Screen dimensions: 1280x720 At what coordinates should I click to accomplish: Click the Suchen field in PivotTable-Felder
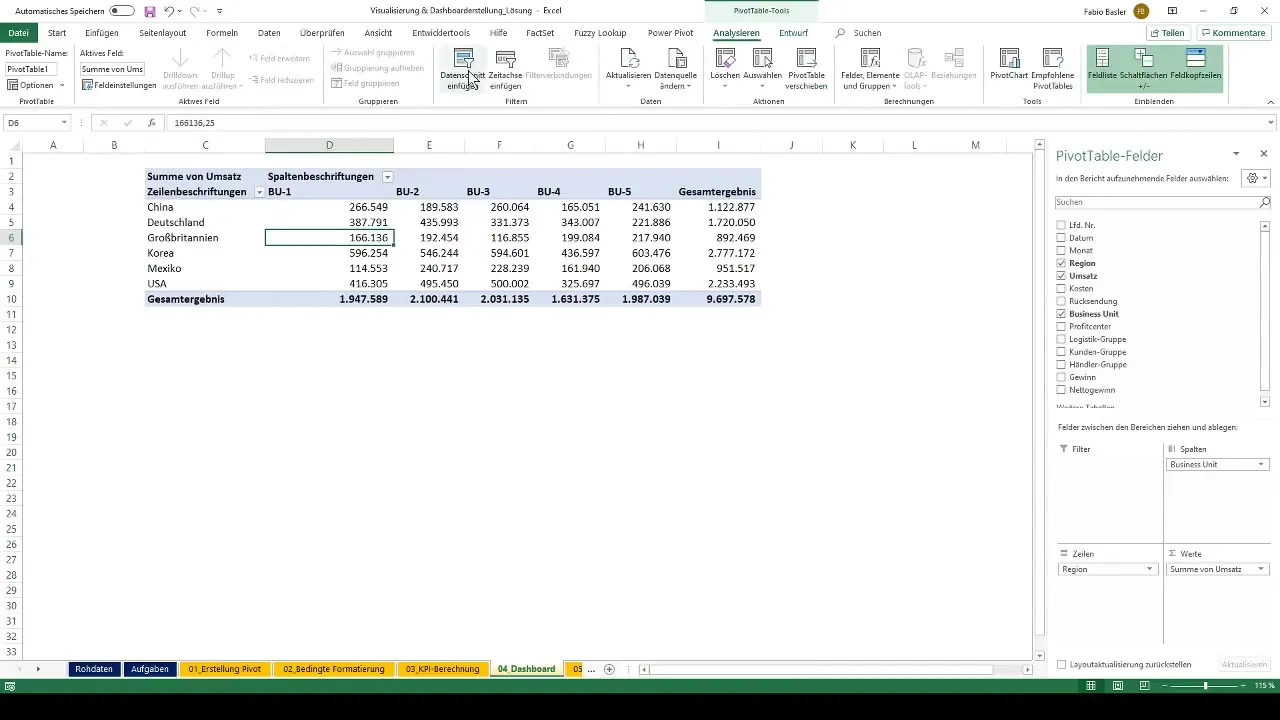coord(1157,202)
